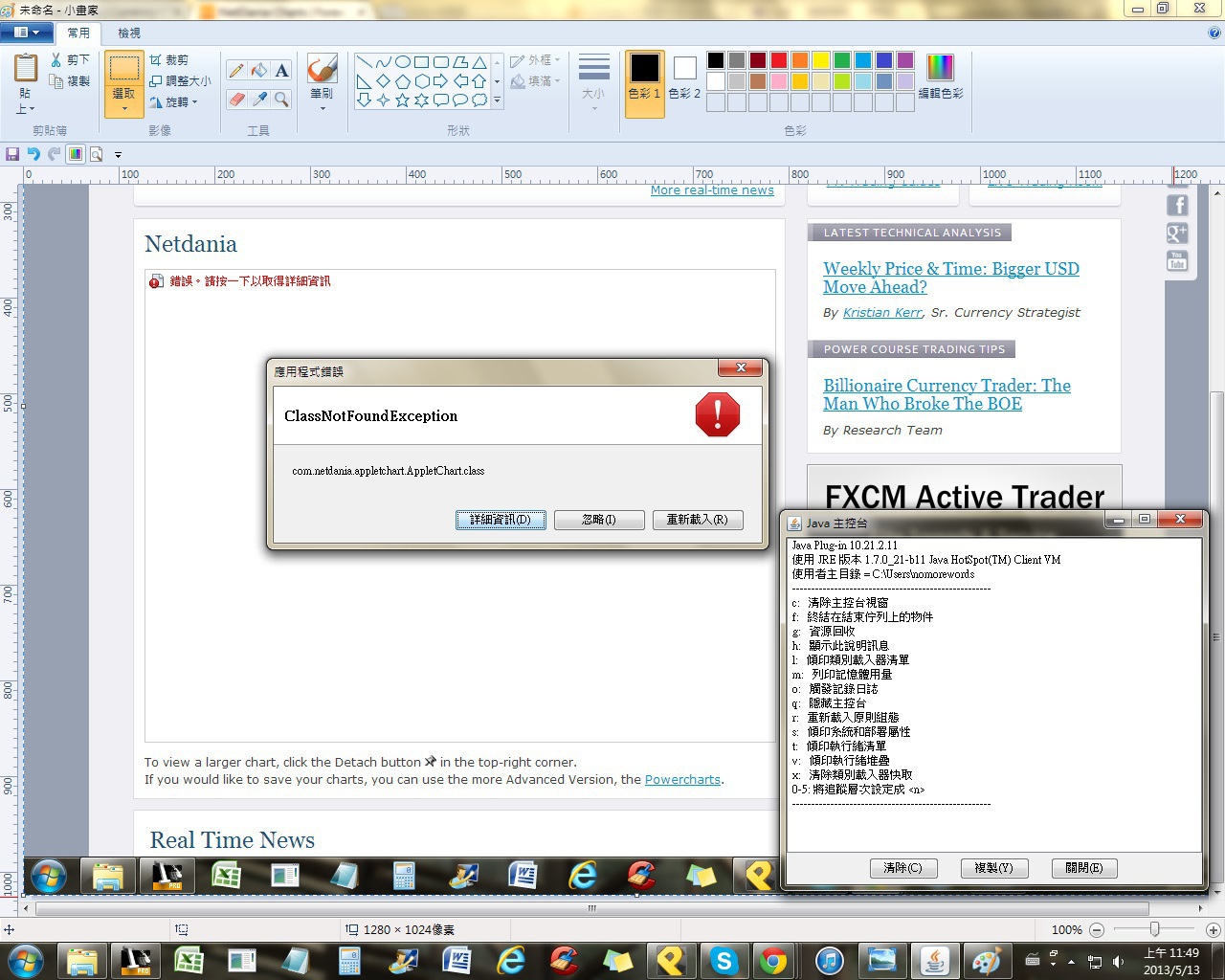Choose the straight Line shape
Screen dimensions: 1225x980
(364, 62)
